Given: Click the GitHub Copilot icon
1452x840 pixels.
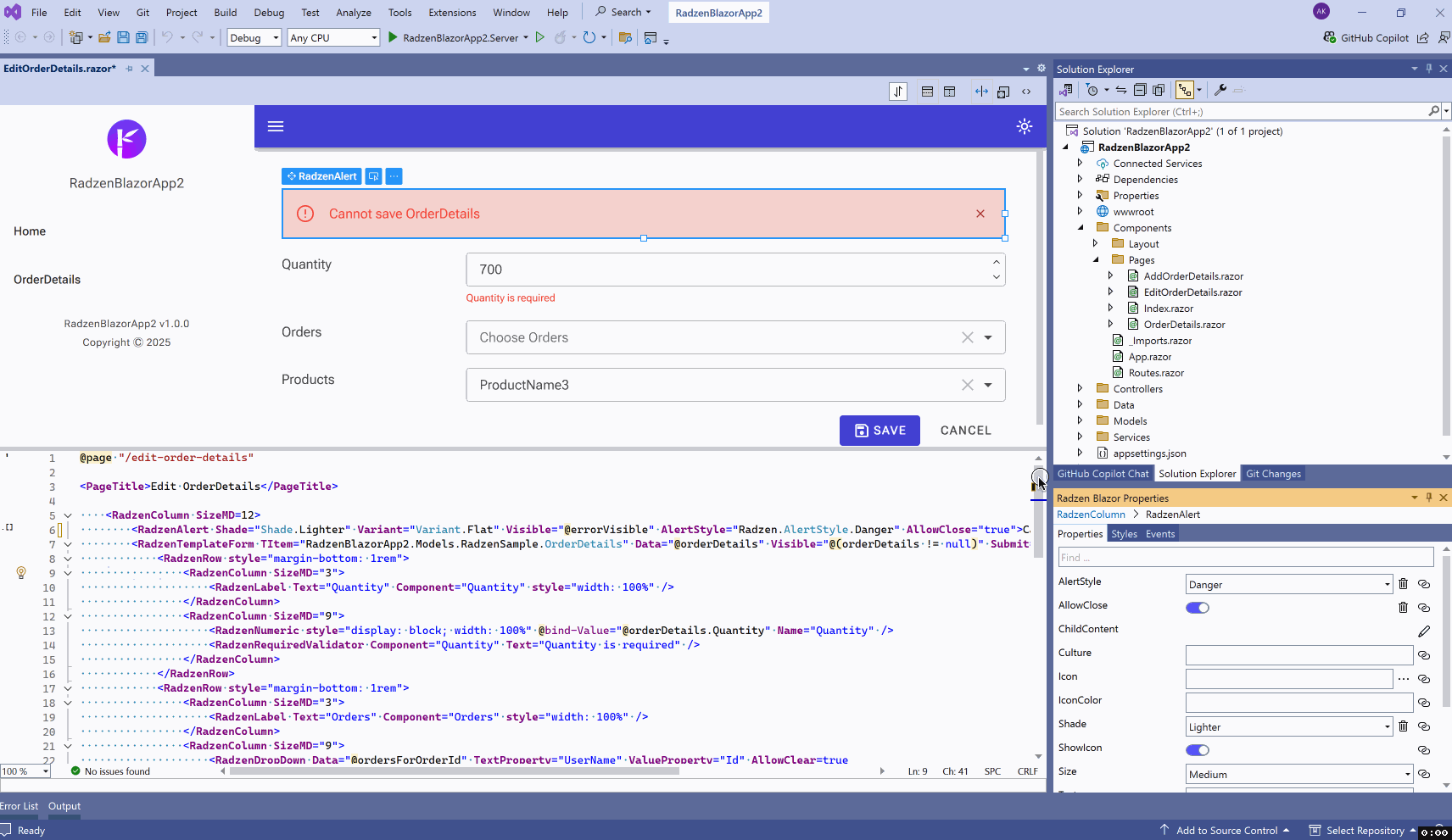Looking at the screenshot, I should (1329, 37).
